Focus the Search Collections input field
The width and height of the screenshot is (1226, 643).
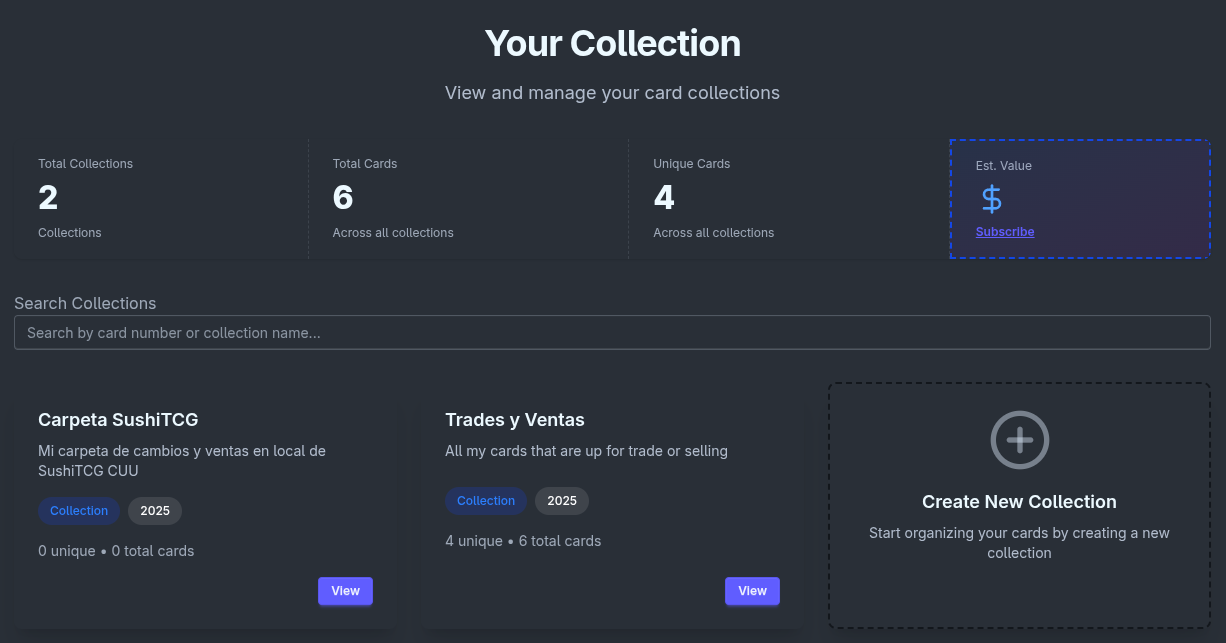click(612, 333)
